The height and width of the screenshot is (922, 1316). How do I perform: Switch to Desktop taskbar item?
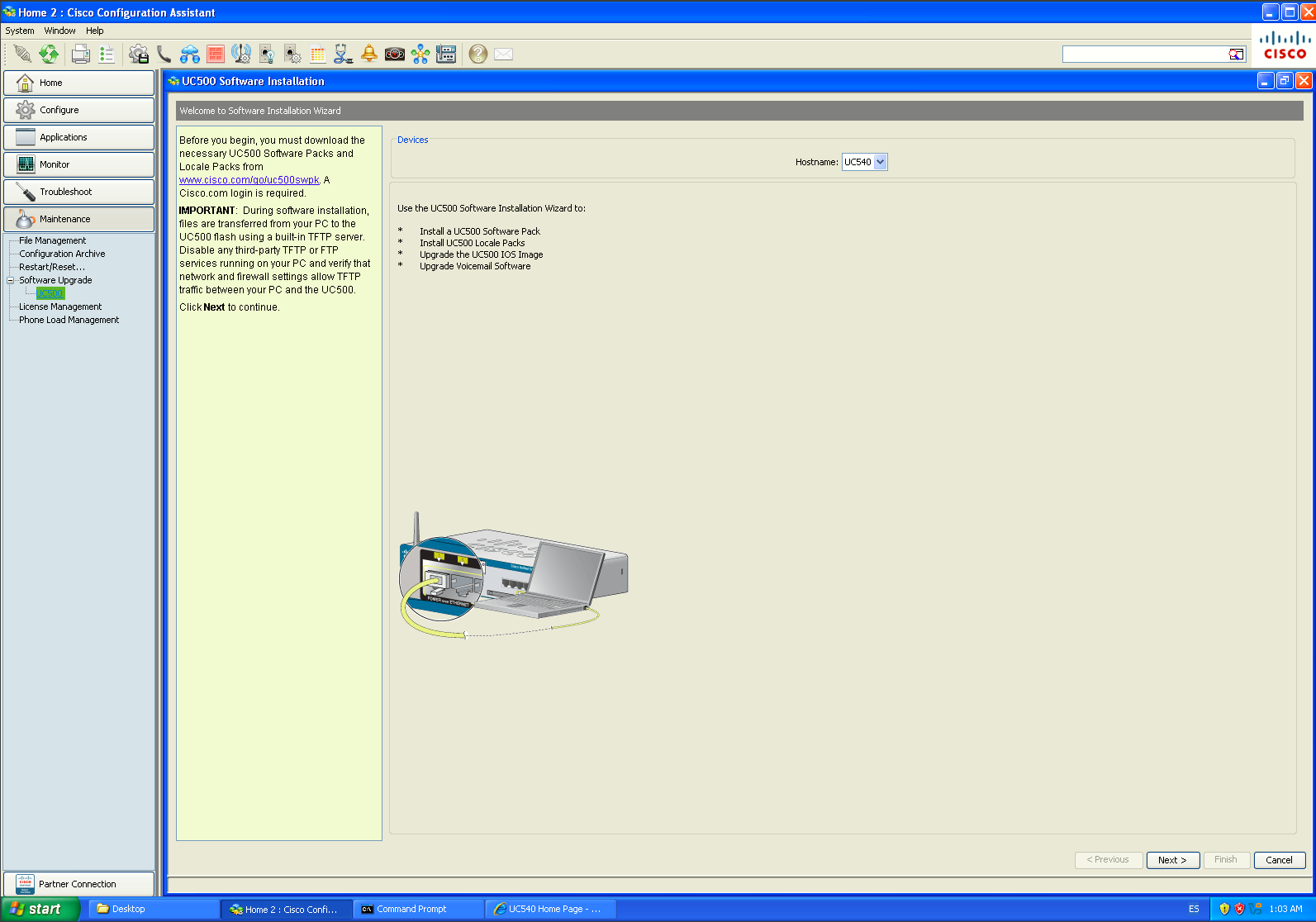click(x=154, y=909)
